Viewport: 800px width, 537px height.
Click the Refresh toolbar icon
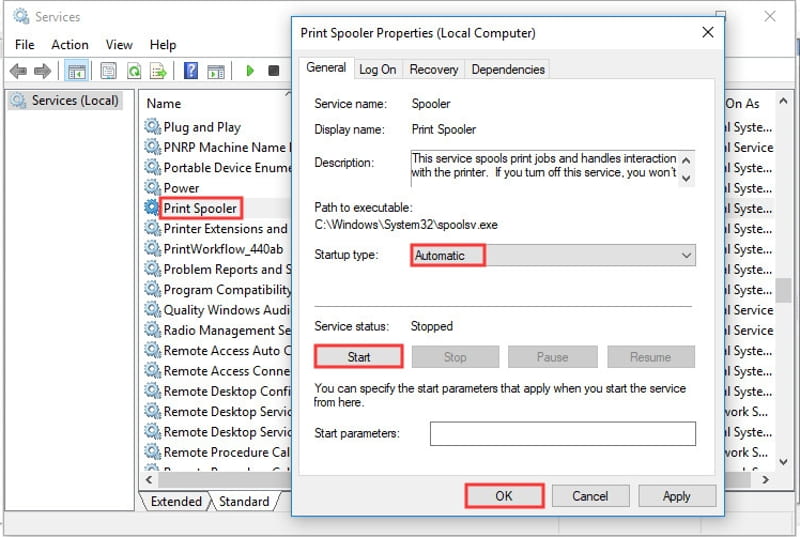point(133,71)
